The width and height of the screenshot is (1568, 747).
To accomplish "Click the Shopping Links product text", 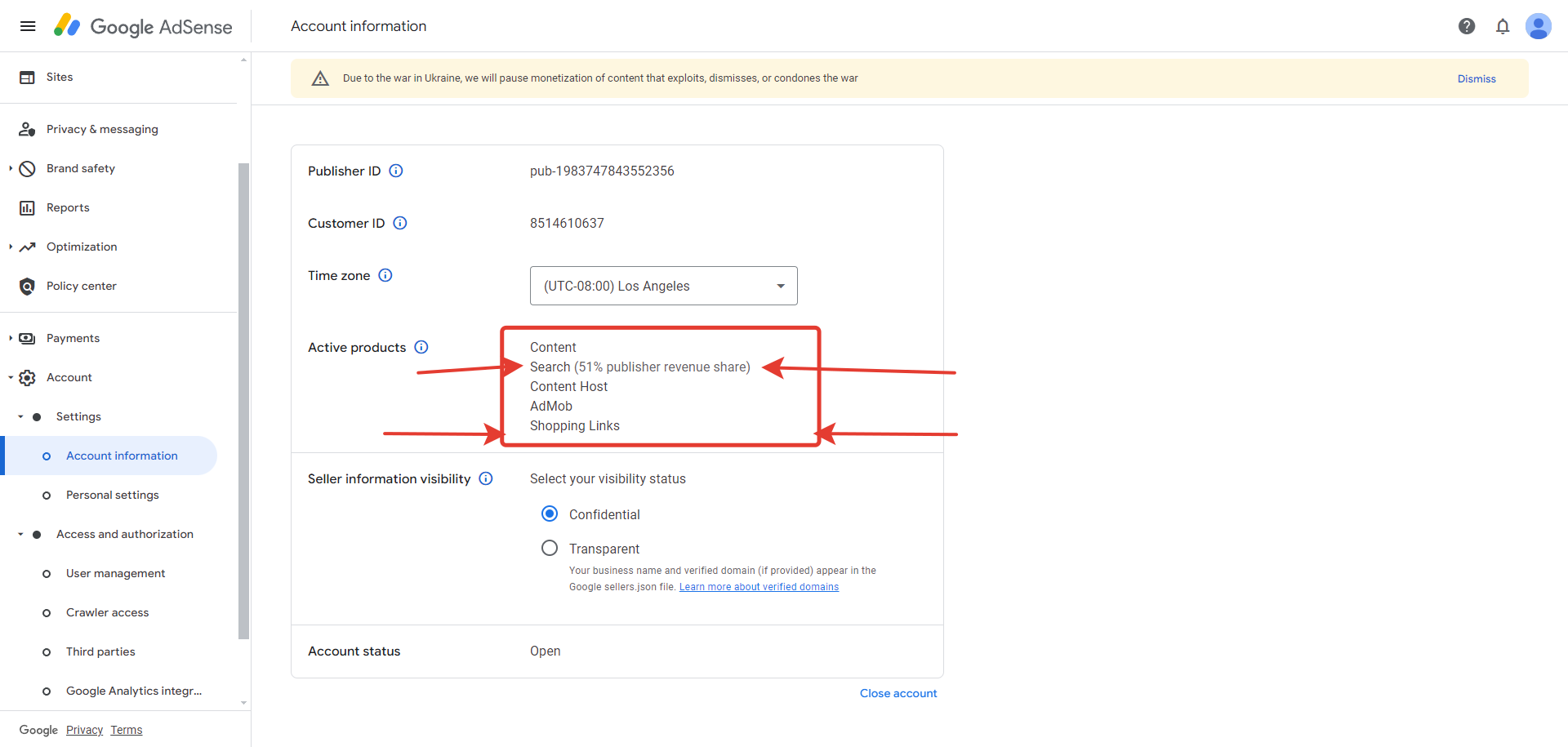I will 575,425.
